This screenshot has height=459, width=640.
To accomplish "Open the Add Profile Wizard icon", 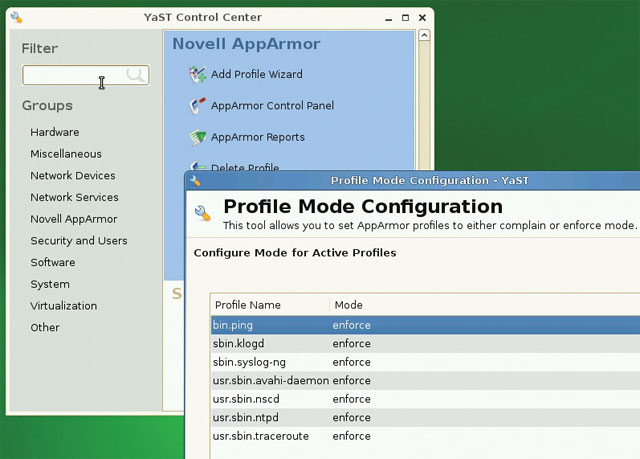I will 198,74.
